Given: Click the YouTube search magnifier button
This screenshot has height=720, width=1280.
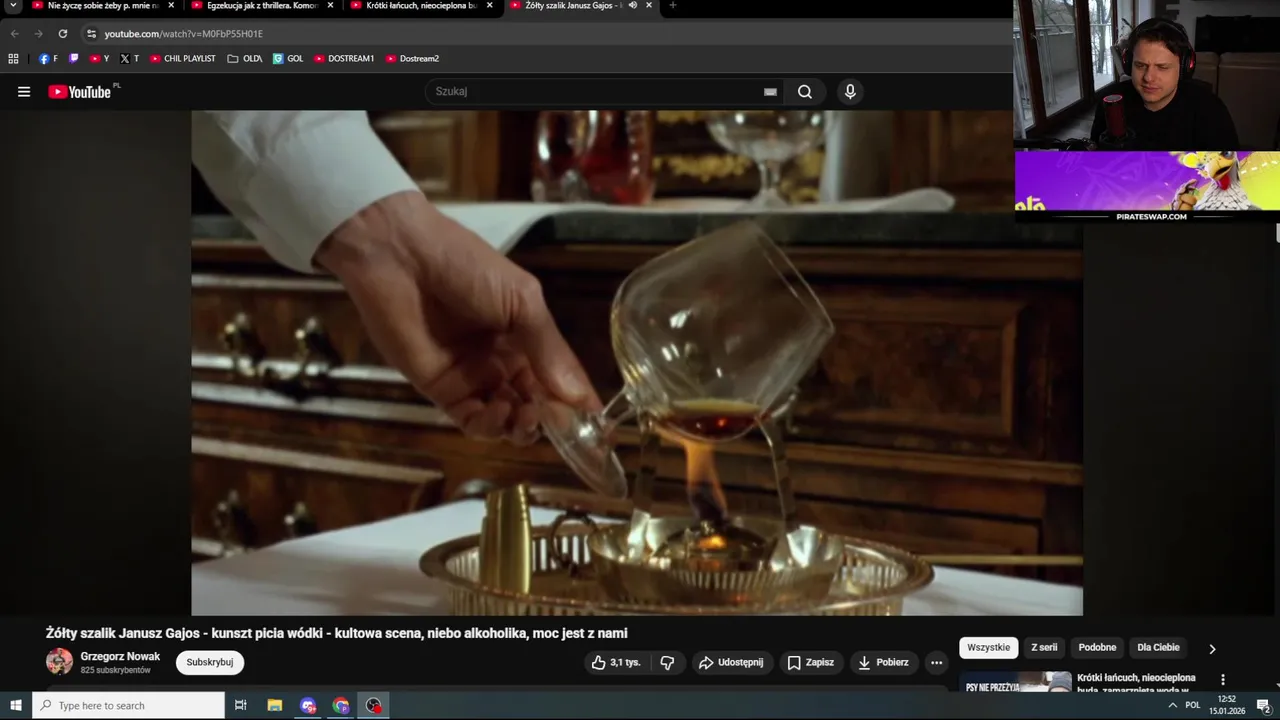Looking at the screenshot, I should coord(805,92).
